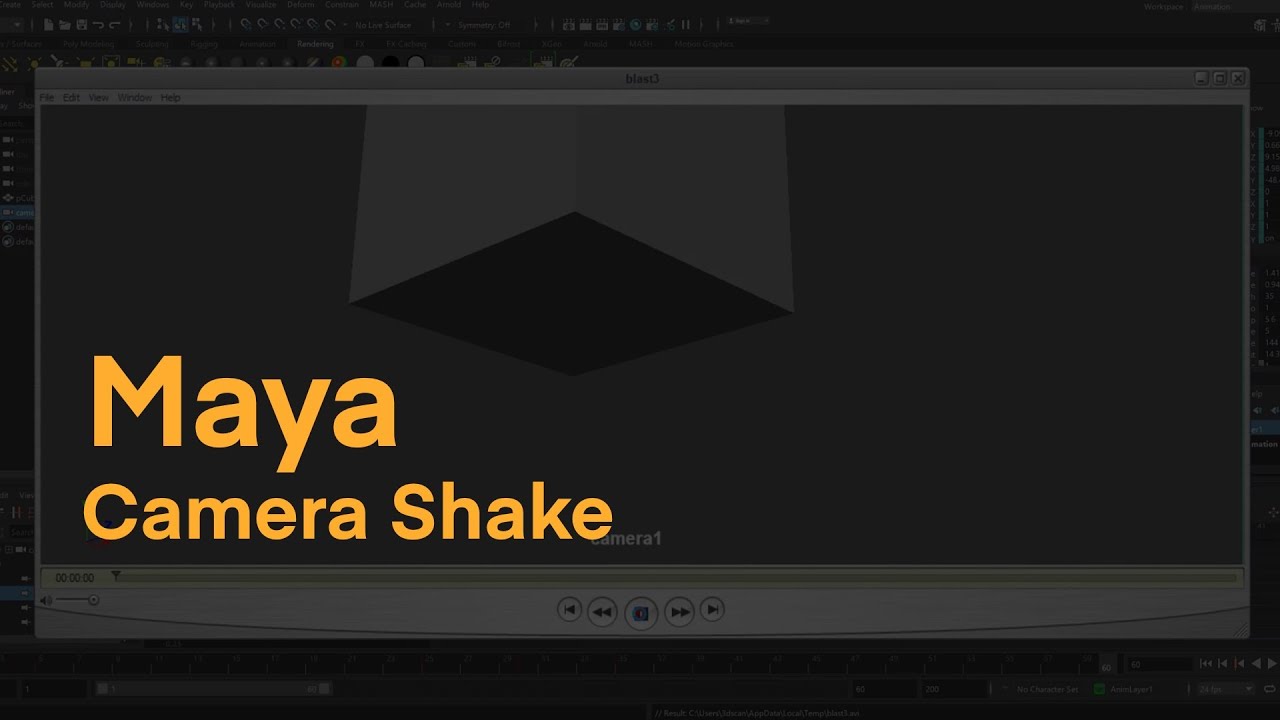
Task: Click the blast3.avi result line in status bar
Action: 757,713
